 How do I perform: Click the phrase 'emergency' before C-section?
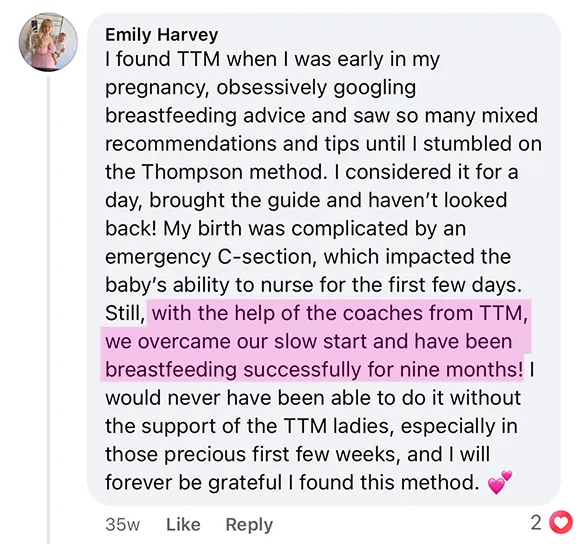[158, 258]
